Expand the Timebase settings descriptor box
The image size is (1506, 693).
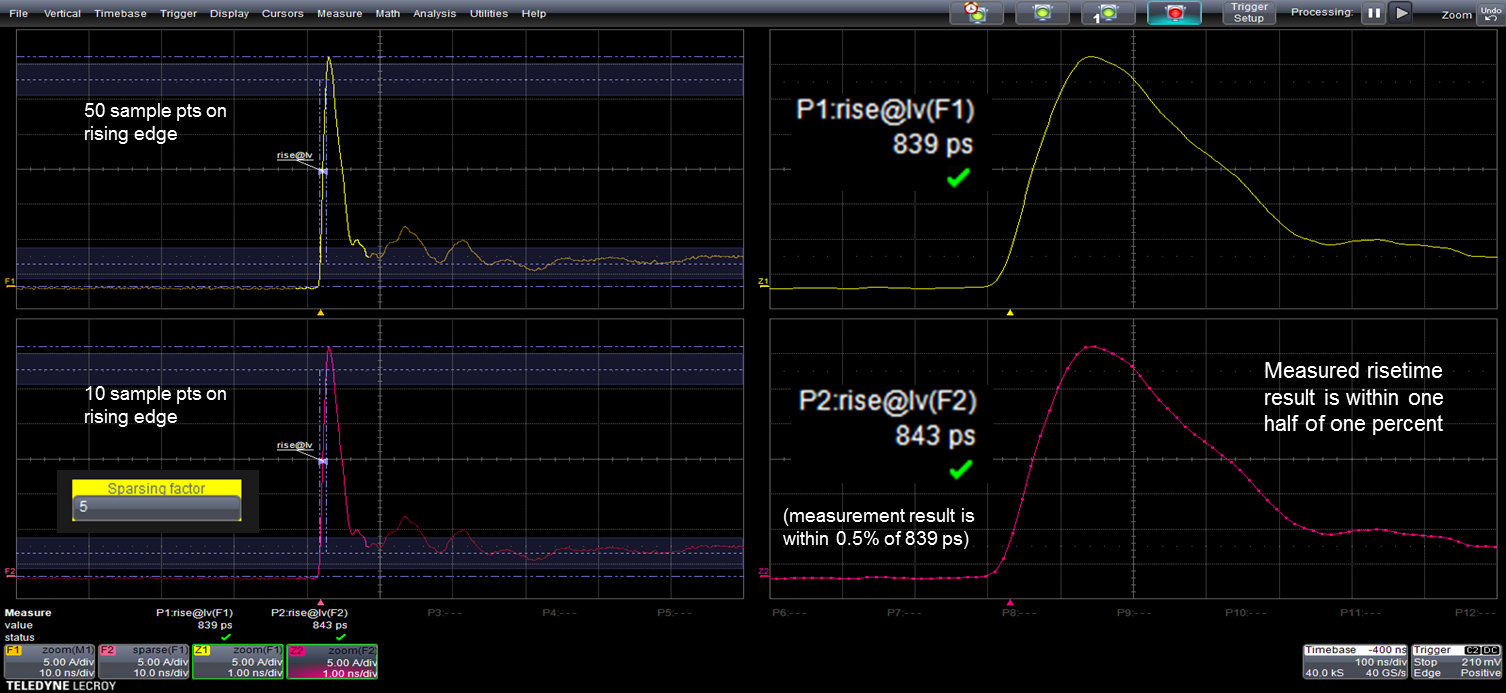[x=1354, y=661]
